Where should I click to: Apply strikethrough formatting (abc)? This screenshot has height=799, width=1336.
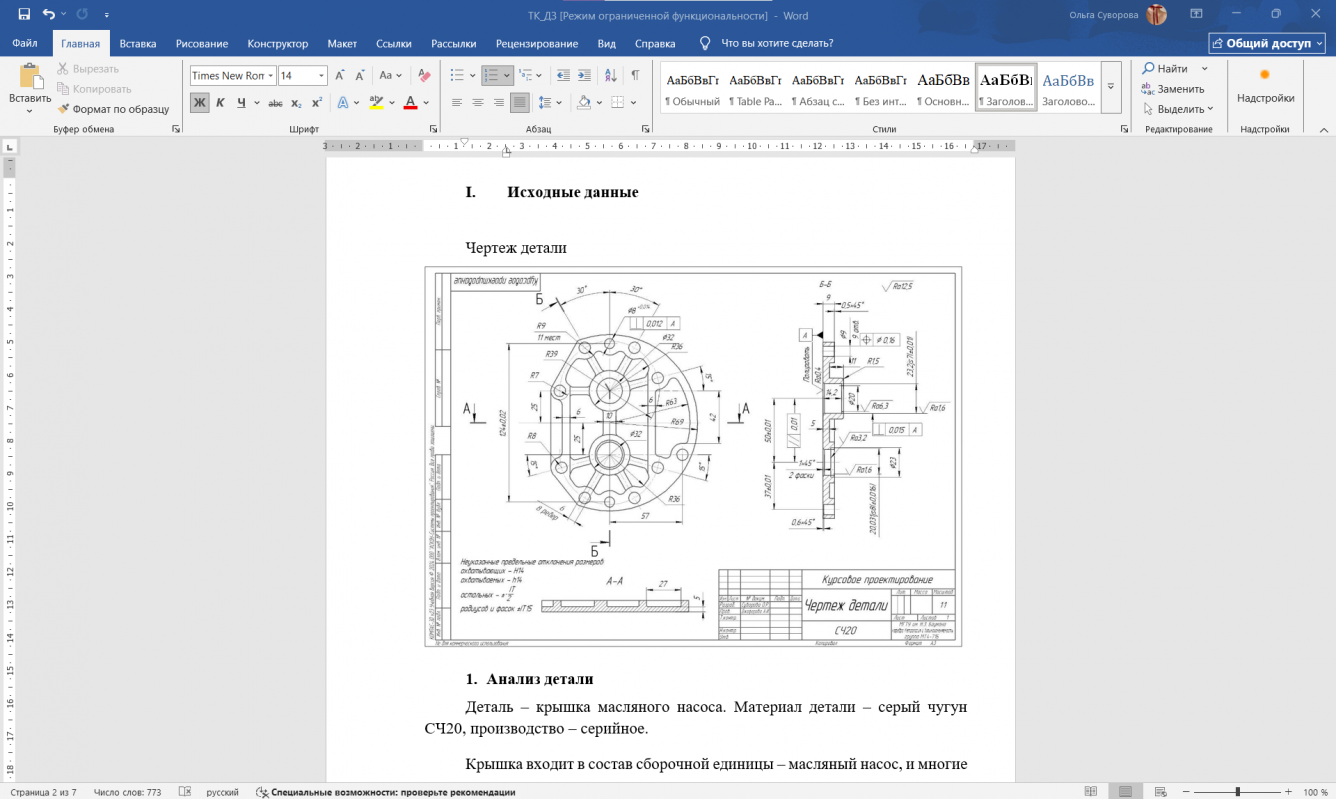(275, 103)
